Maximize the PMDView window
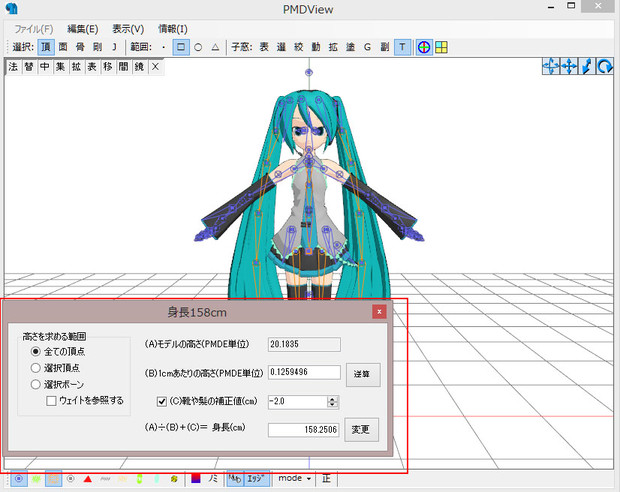 point(571,6)
